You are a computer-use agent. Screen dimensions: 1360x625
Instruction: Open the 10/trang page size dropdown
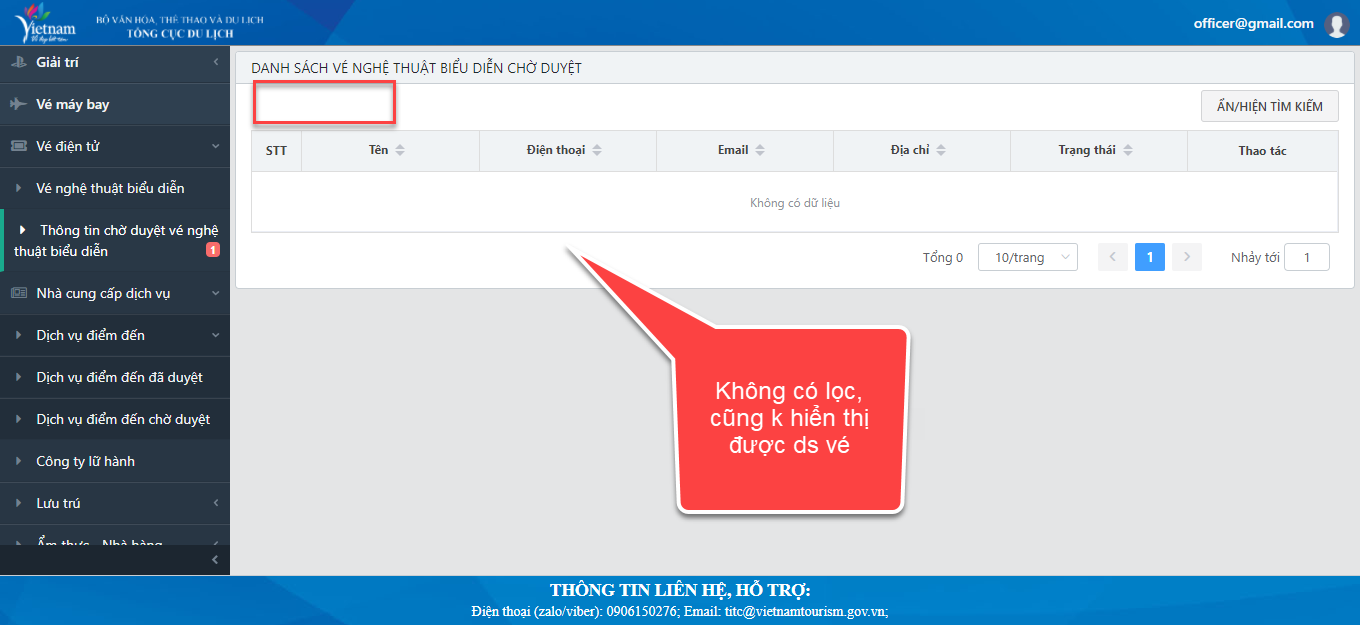(1027, 257)
